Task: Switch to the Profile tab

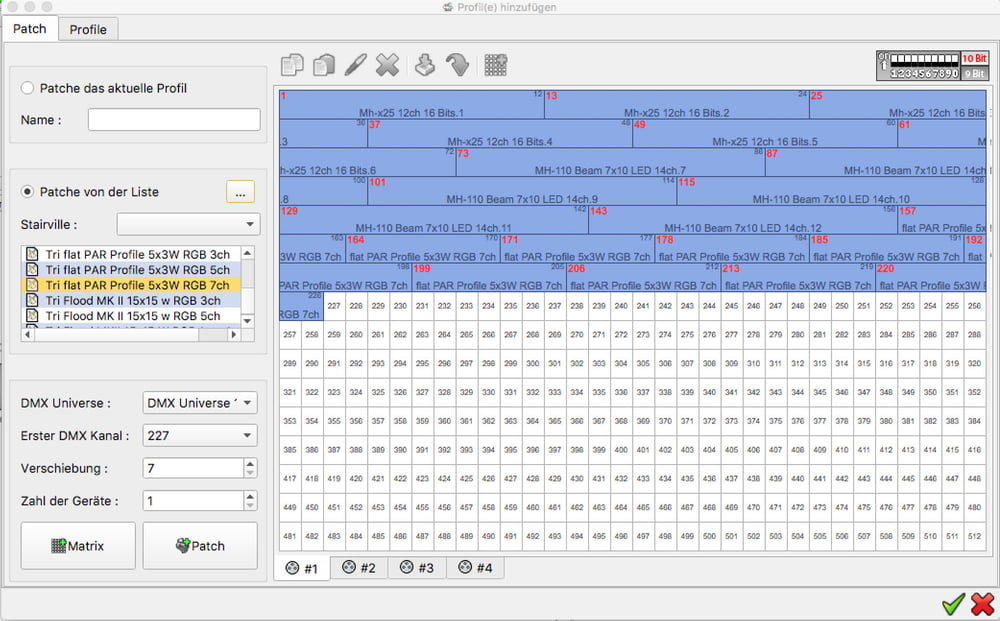Action: tap(88, 29)
